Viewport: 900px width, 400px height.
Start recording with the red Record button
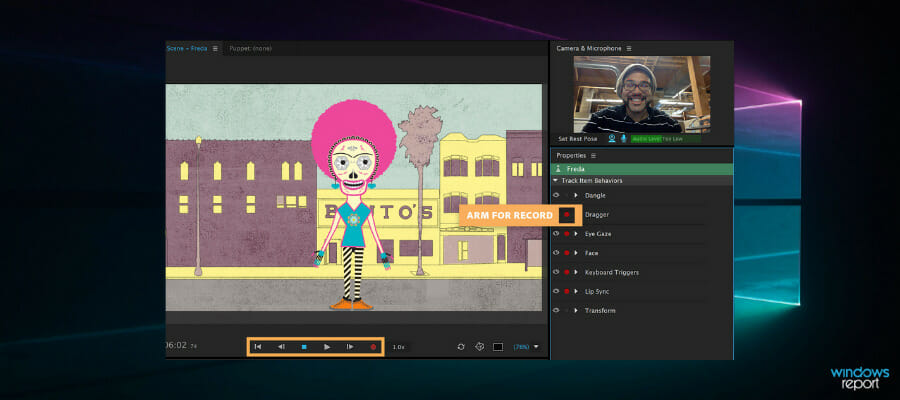(x=373, y=347)
